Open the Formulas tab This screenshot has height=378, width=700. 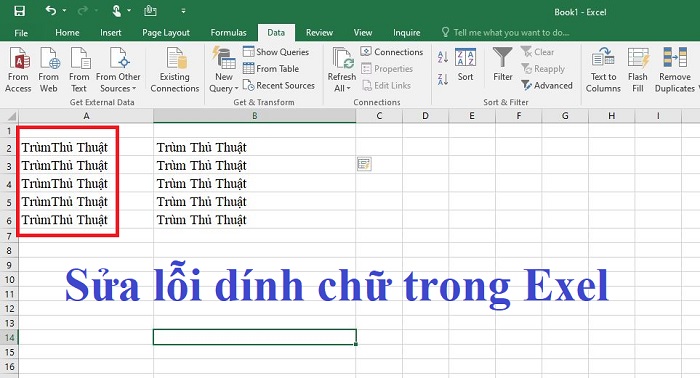tap(228, 33)
